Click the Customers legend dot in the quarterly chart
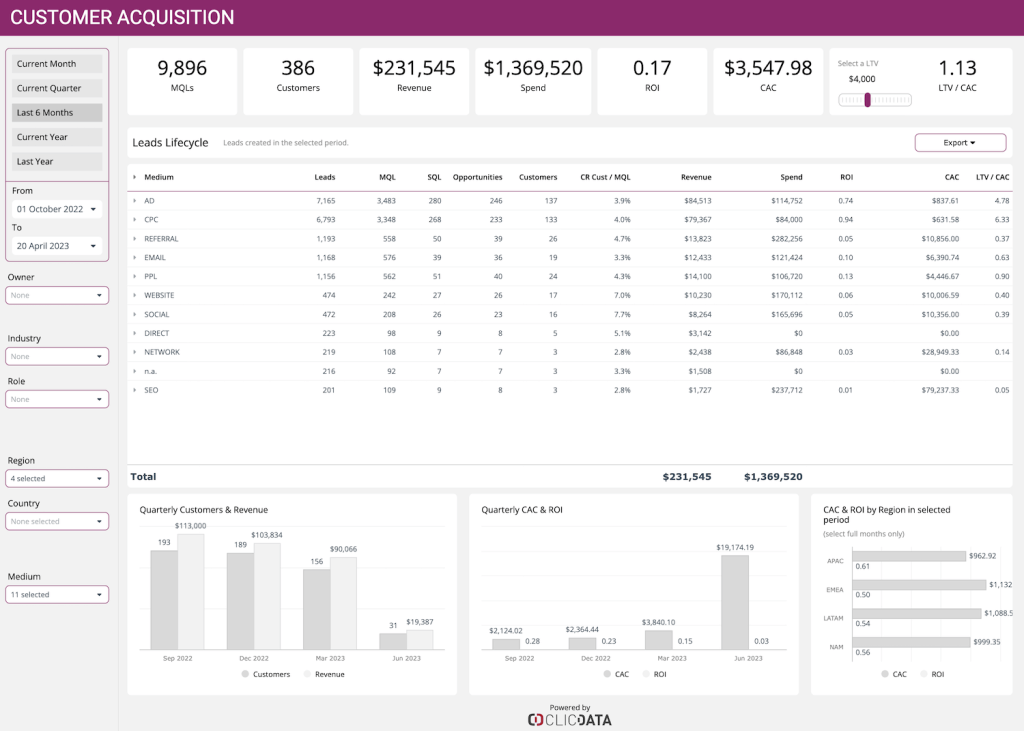1024x731 pixels. [x=245, y=674]
